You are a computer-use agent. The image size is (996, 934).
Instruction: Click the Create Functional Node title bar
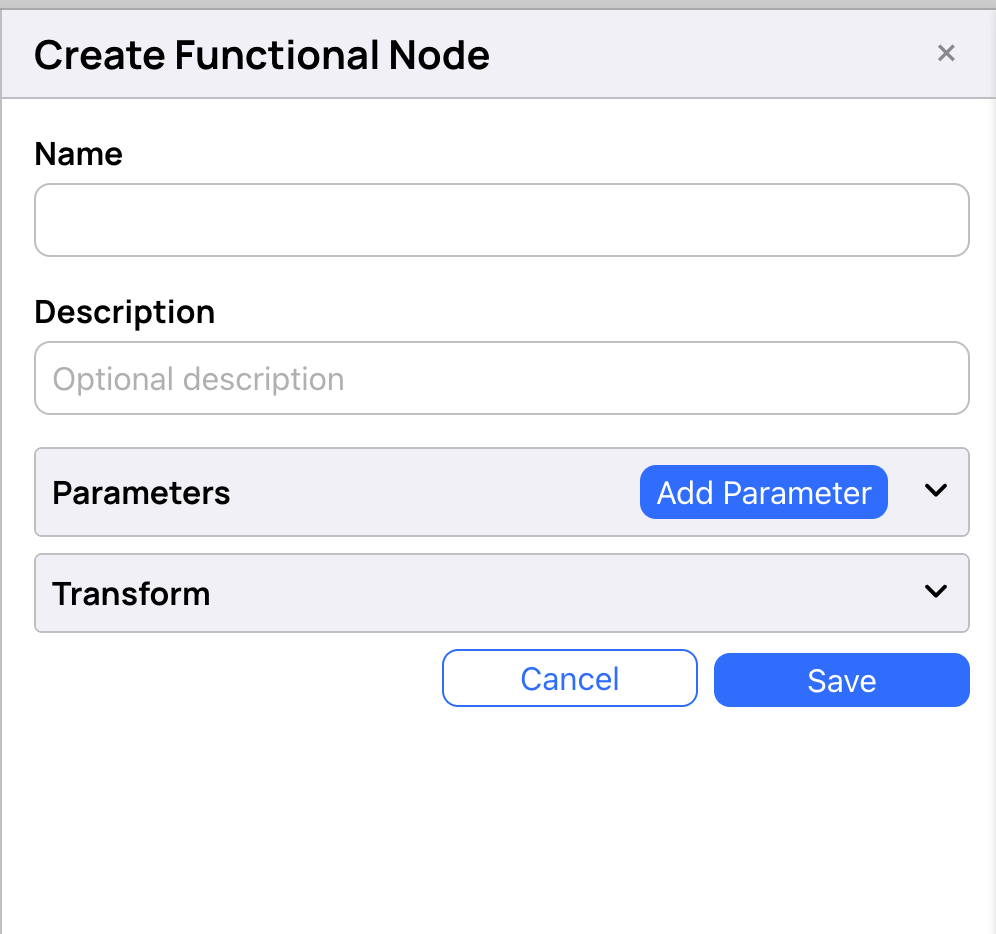[x=262, y=55]
